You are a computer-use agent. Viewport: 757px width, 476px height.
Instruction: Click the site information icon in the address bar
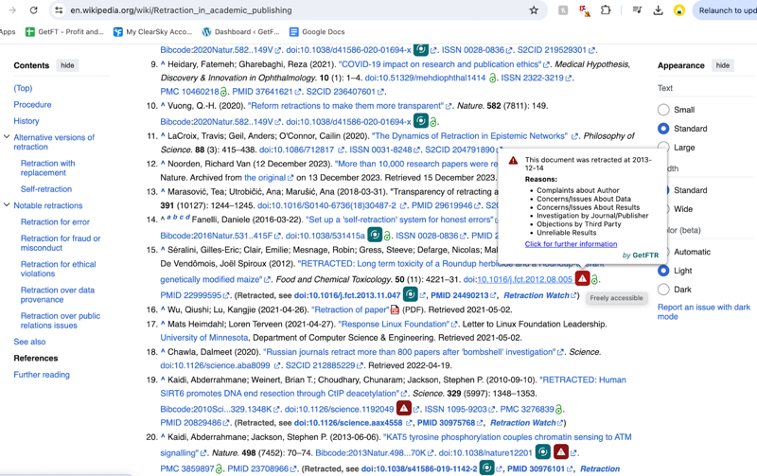[x=58, y=10]
